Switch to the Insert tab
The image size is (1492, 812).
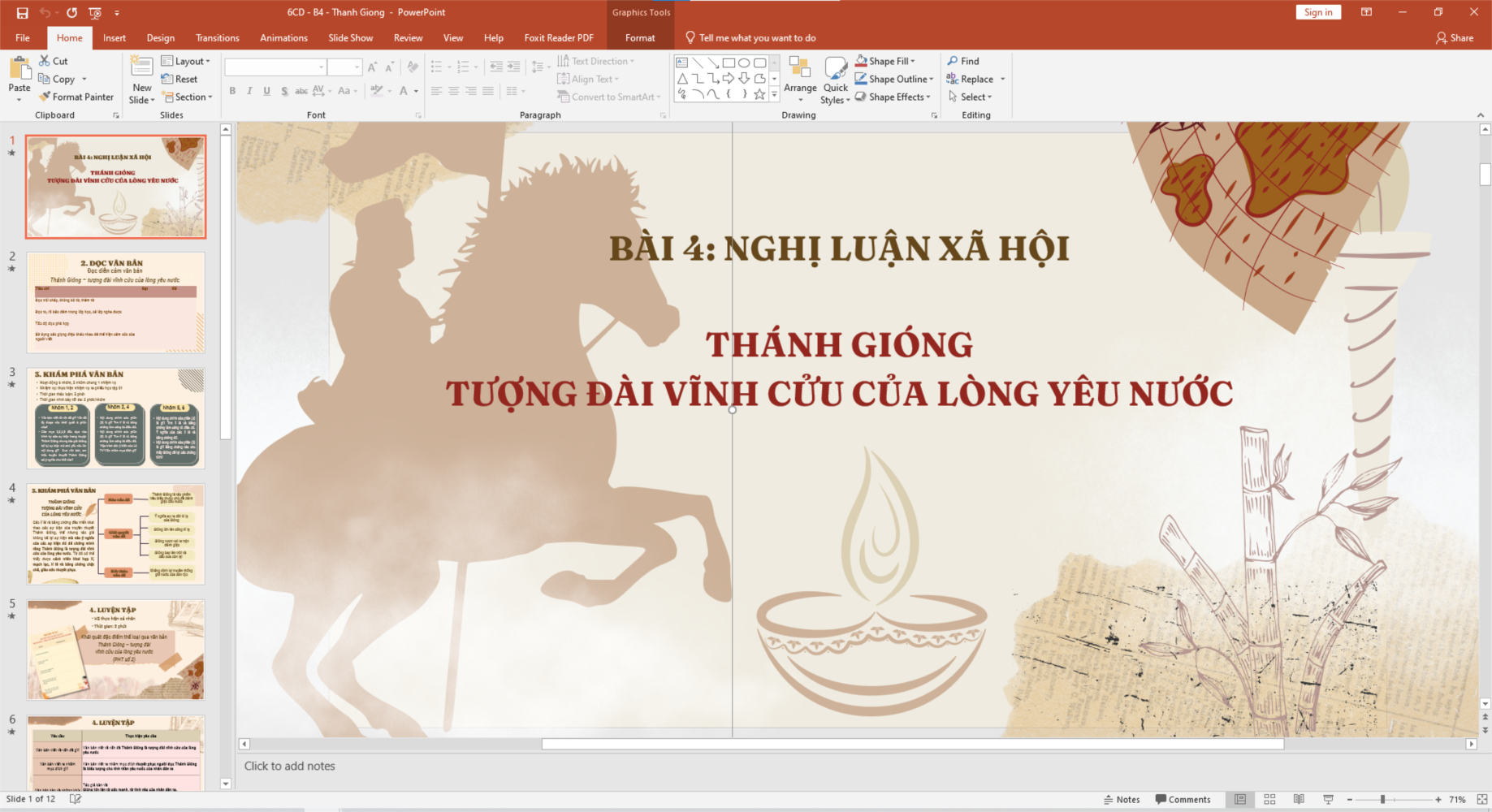pos(114,38)
